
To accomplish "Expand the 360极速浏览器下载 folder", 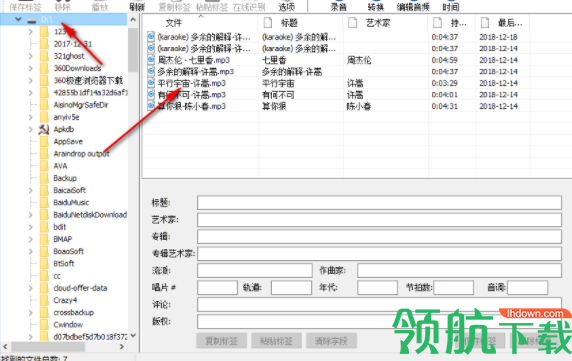I will tap(31, 81).
